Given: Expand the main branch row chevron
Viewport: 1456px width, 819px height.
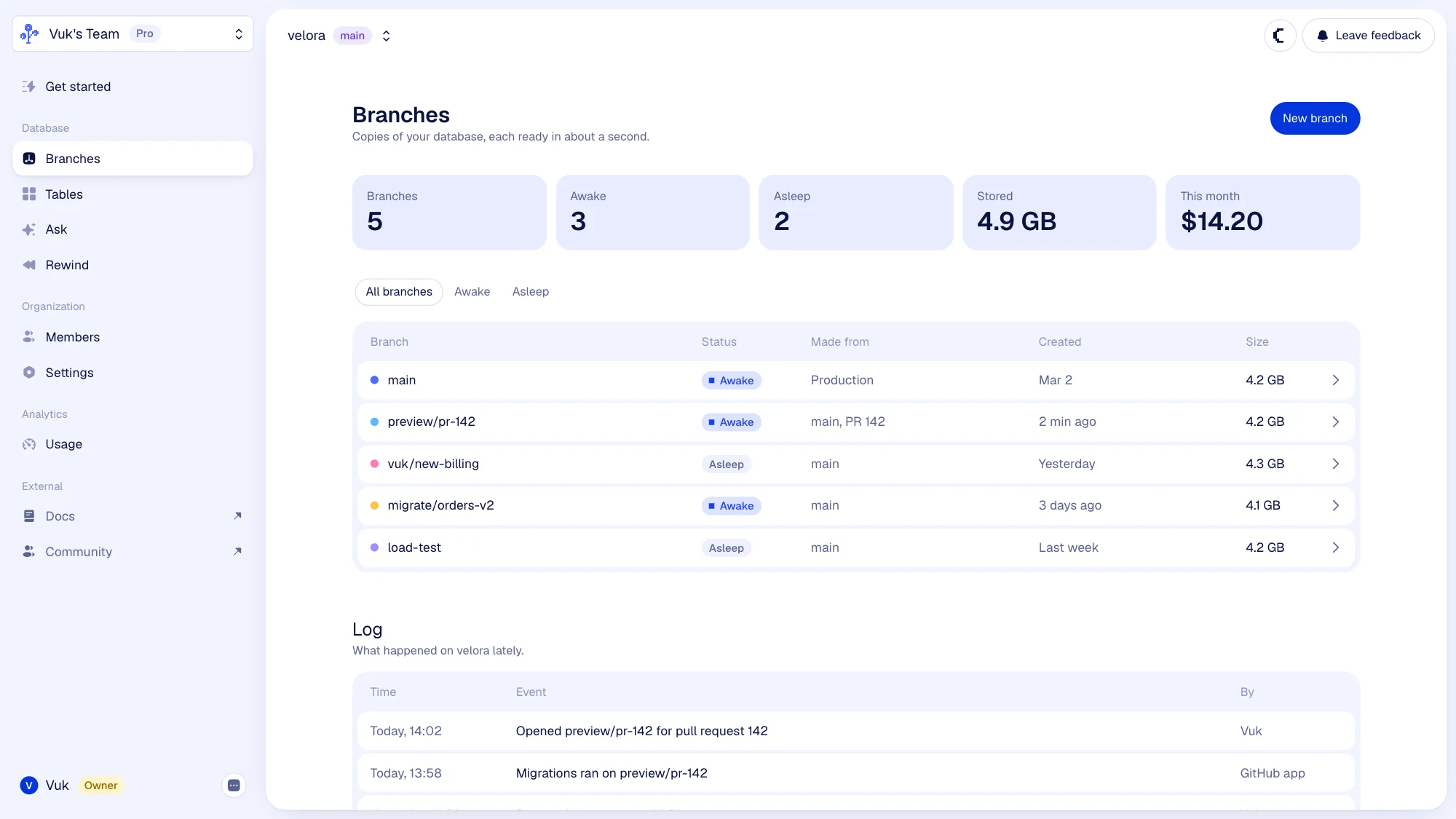Looking at the screenshot, I should [x=1336, y=380].
